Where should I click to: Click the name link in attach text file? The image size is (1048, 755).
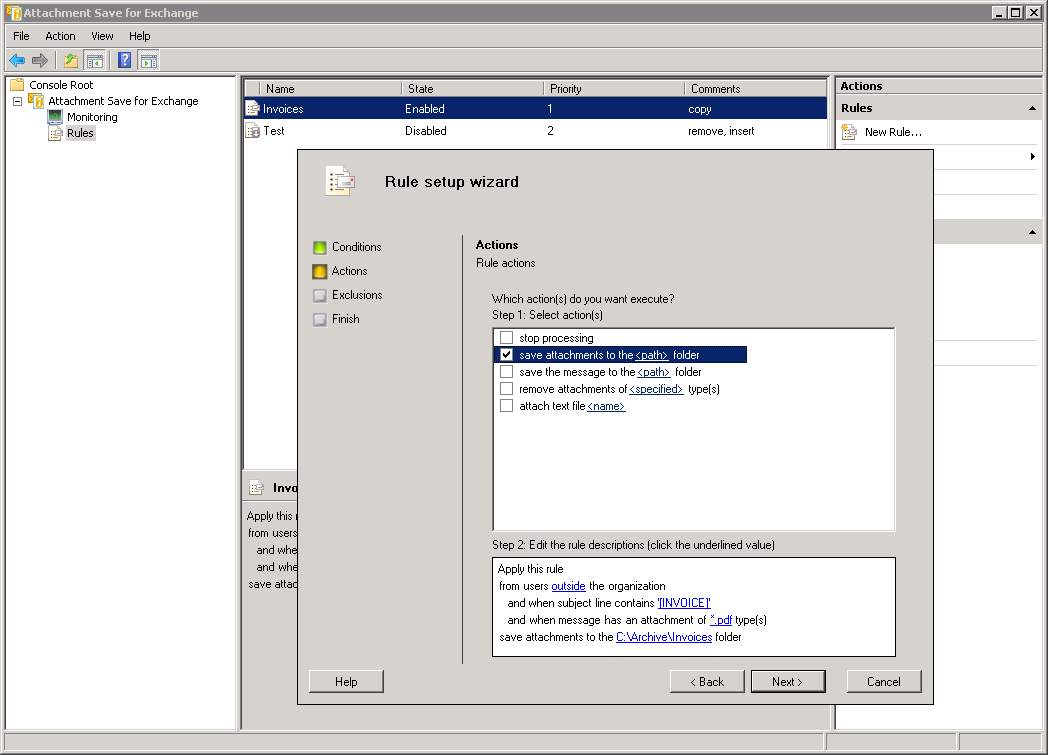coord(606,406)
